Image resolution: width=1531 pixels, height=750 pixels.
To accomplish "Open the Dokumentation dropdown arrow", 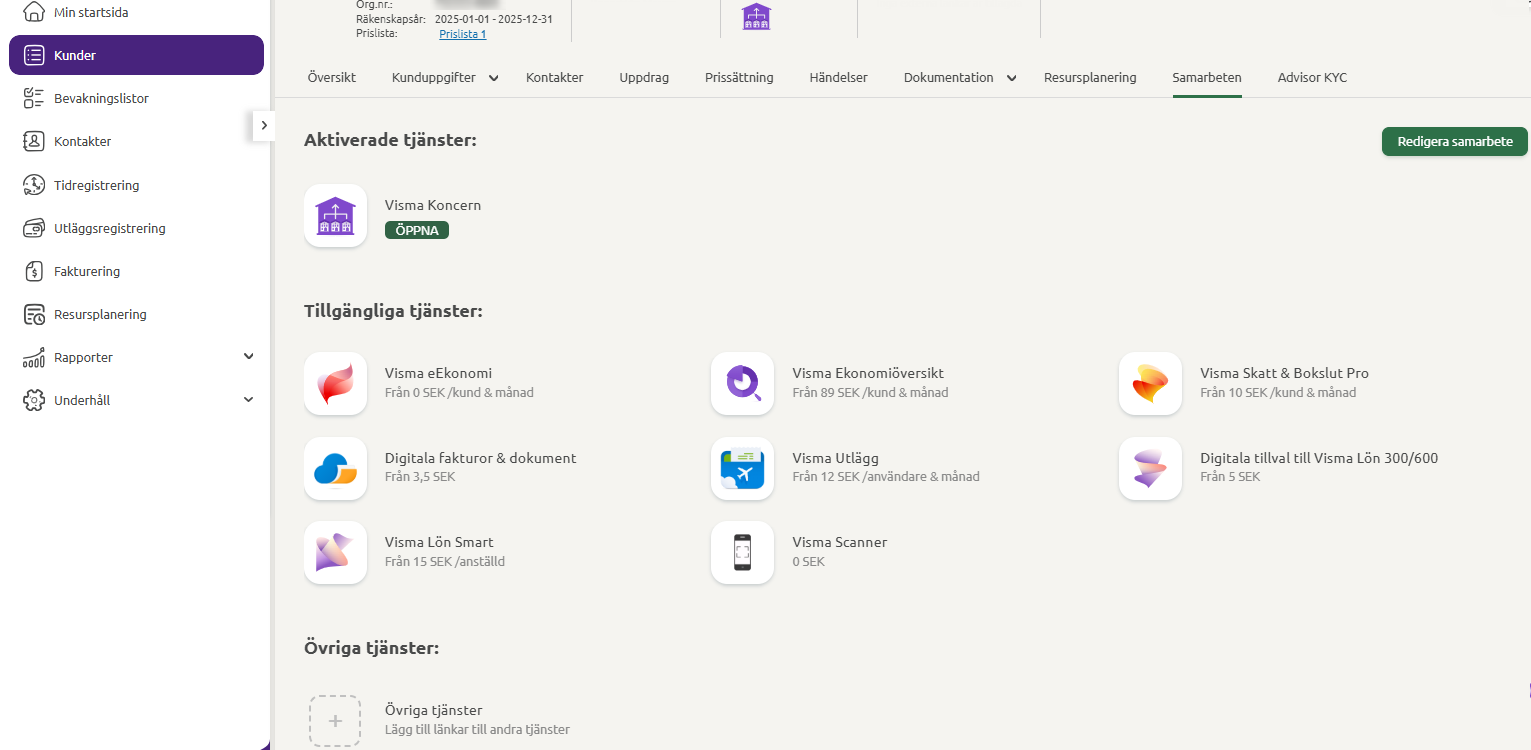I will pyautogui.click(x=1012, y=78).
